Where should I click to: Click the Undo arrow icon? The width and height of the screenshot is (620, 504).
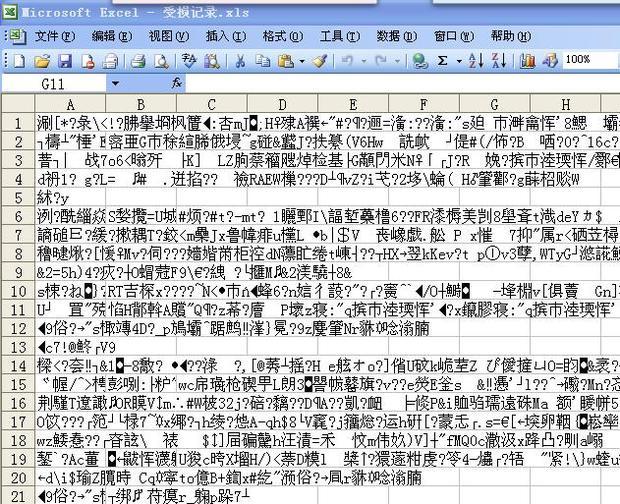[x=347, y=61]
